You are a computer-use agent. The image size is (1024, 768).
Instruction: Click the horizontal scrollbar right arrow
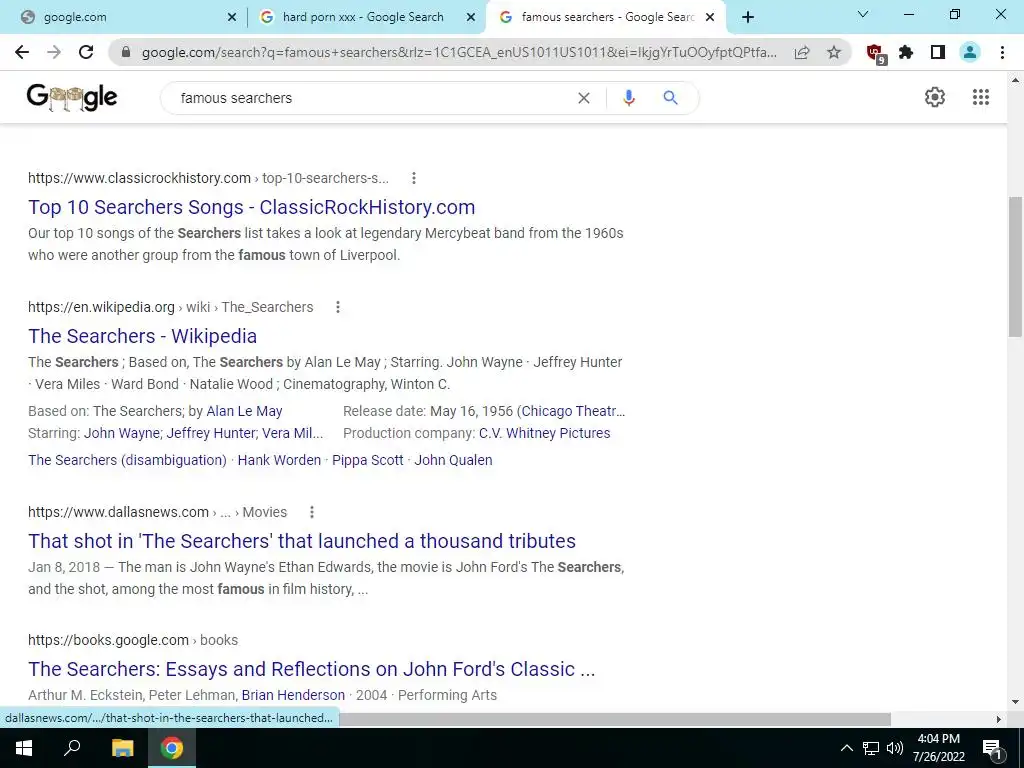[x=999, y=719]
